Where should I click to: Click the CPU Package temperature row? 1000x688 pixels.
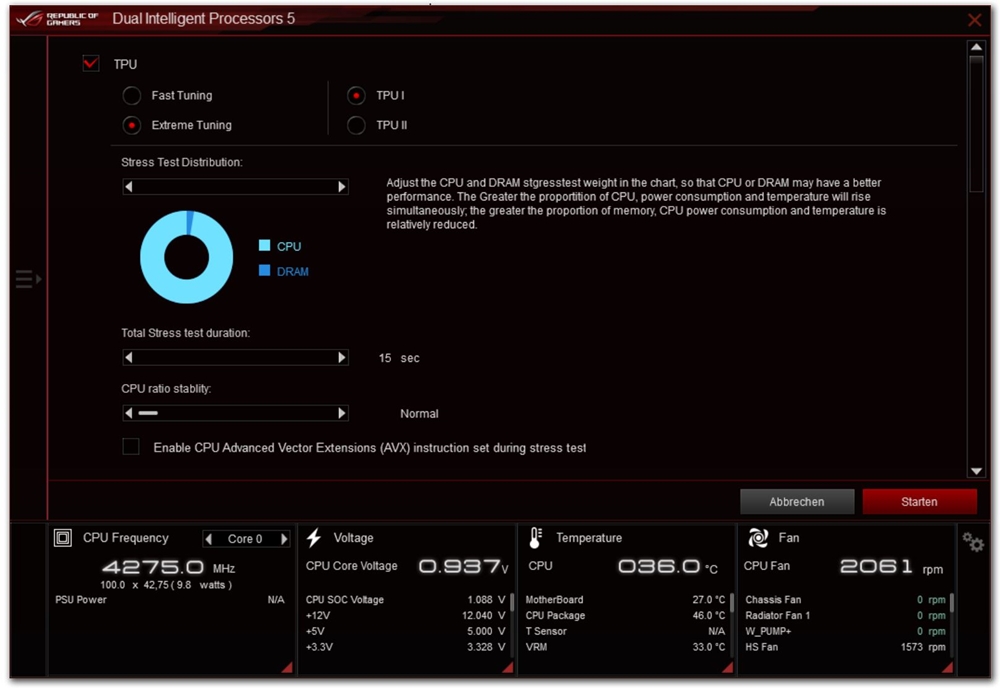(625, 616)
